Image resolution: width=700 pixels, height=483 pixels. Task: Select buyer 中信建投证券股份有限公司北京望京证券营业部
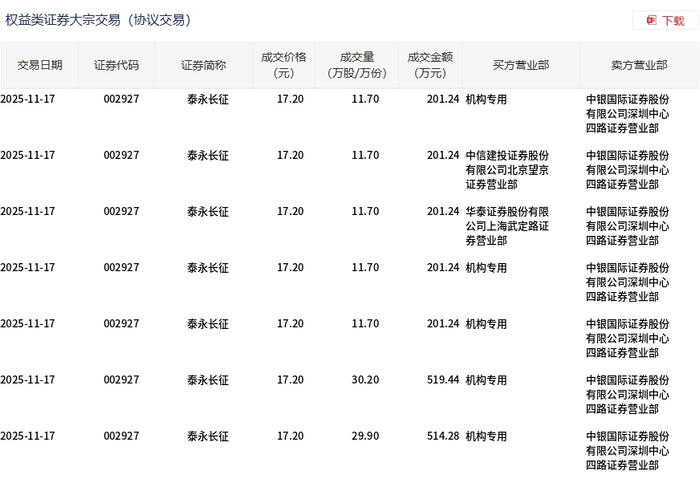point(507,170)
